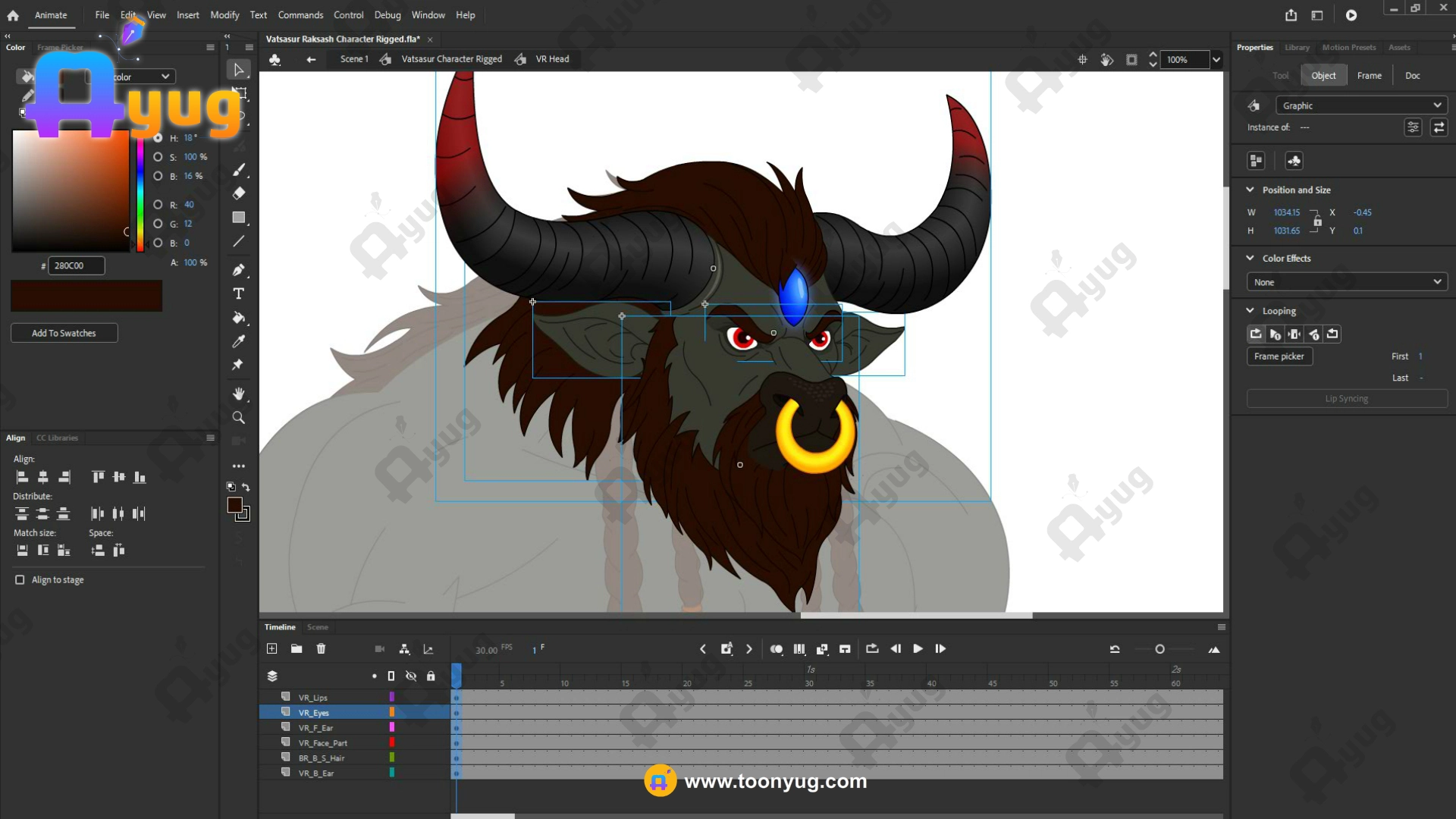Toggle the hide all layers eye icon
Viewport: 1456px width, 819px height.
tap(410, 676)
